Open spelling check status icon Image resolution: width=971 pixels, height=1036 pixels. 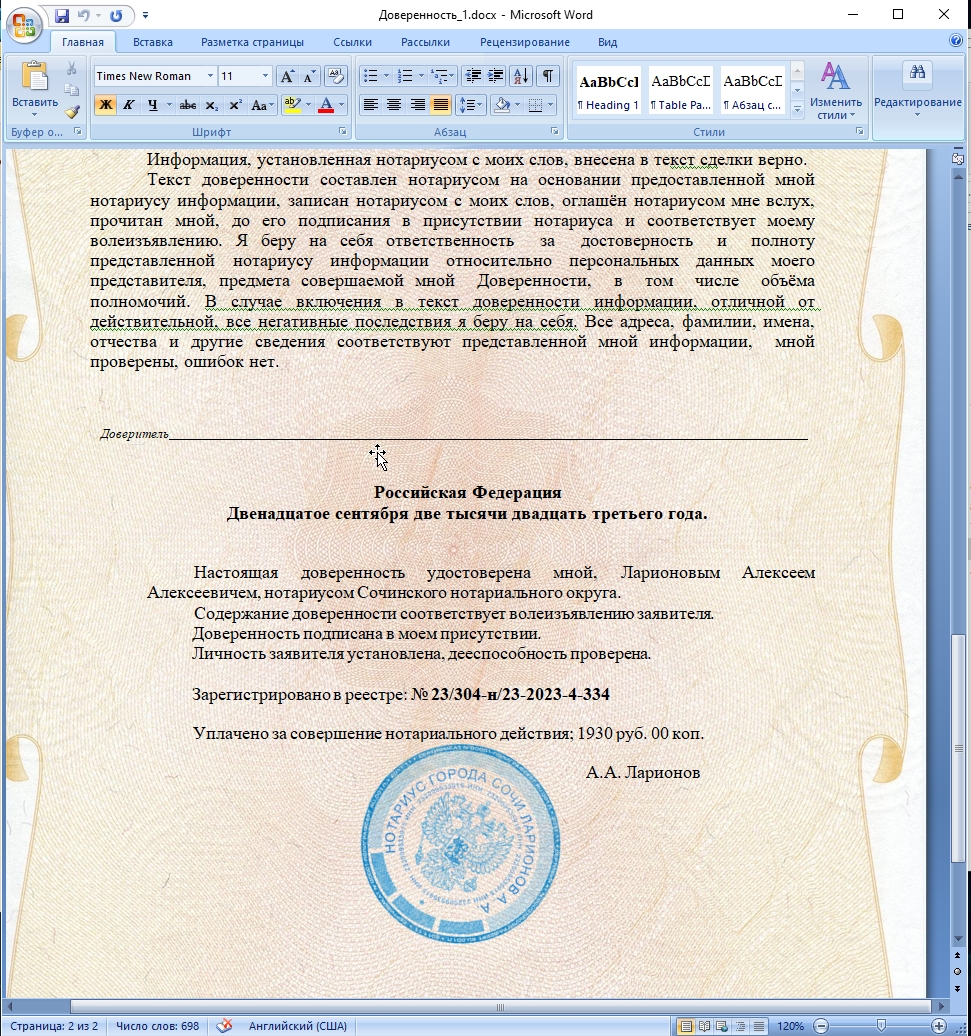[x=224, y=1026]
